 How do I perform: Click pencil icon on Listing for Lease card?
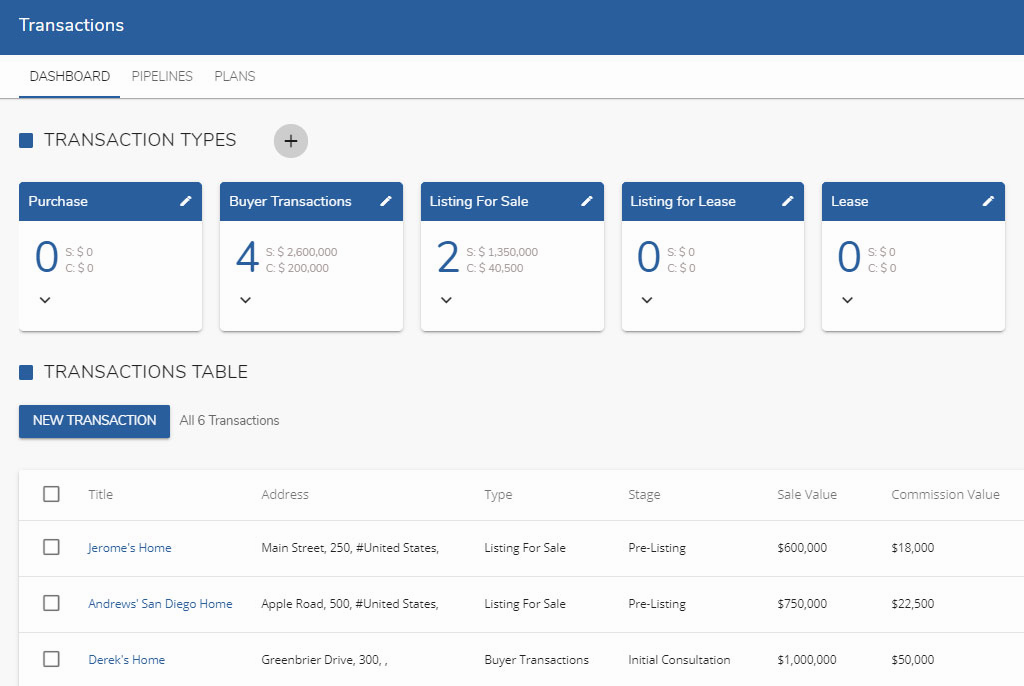[788, 201]
